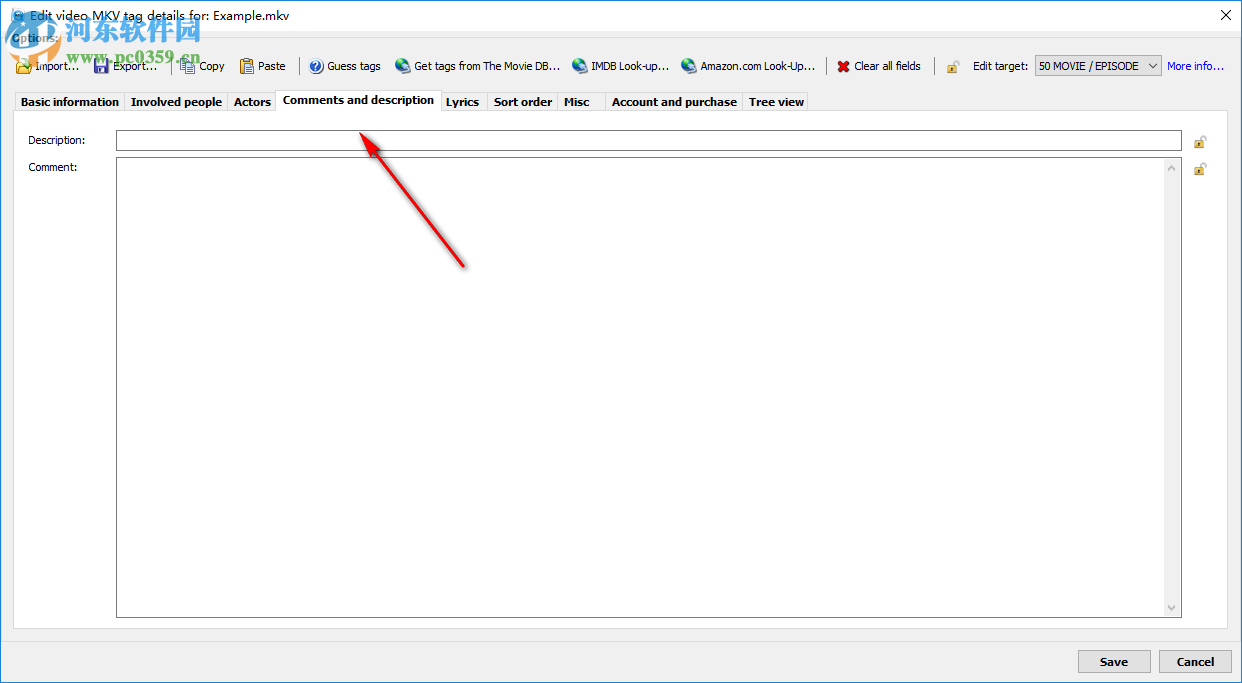Perform an IMDB Look-up
1242x683 pixels.
(x=621, y=65)
